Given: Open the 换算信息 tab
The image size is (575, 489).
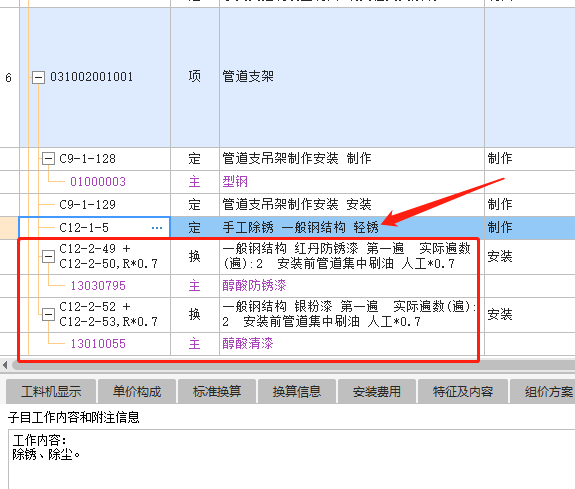Looking at the screenshot, I should [297, 391].
